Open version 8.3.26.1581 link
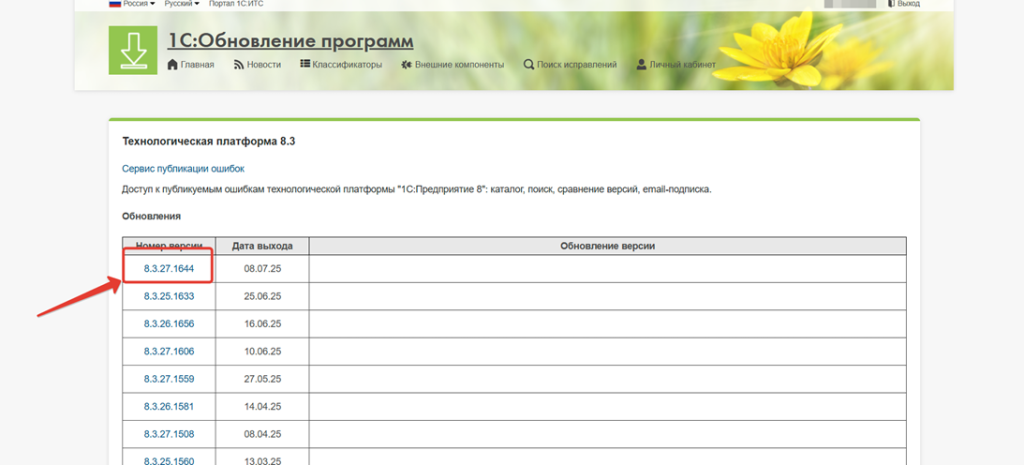This screenshot has height=465, width=1024. [x=169, y=406]
